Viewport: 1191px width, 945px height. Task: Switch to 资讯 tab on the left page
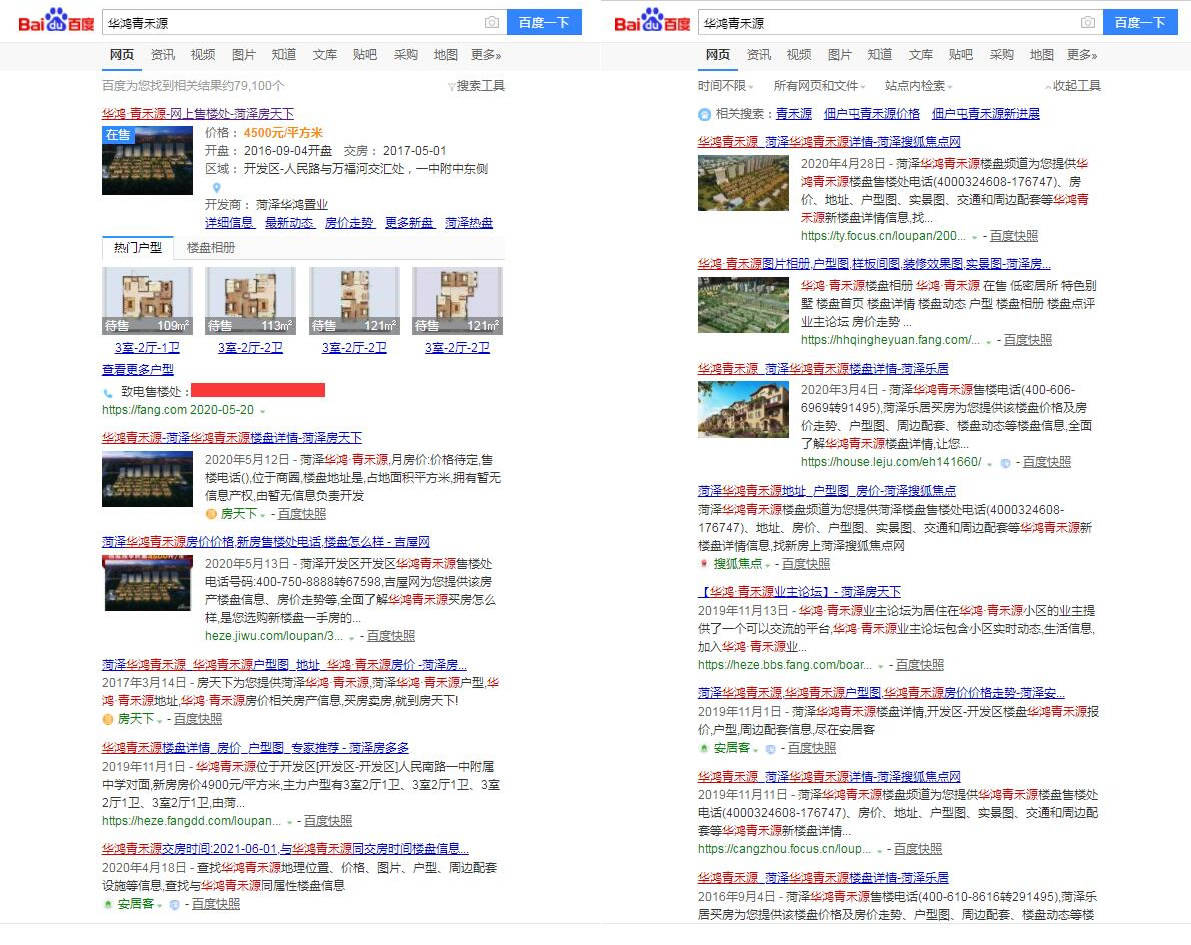(163, 55)
